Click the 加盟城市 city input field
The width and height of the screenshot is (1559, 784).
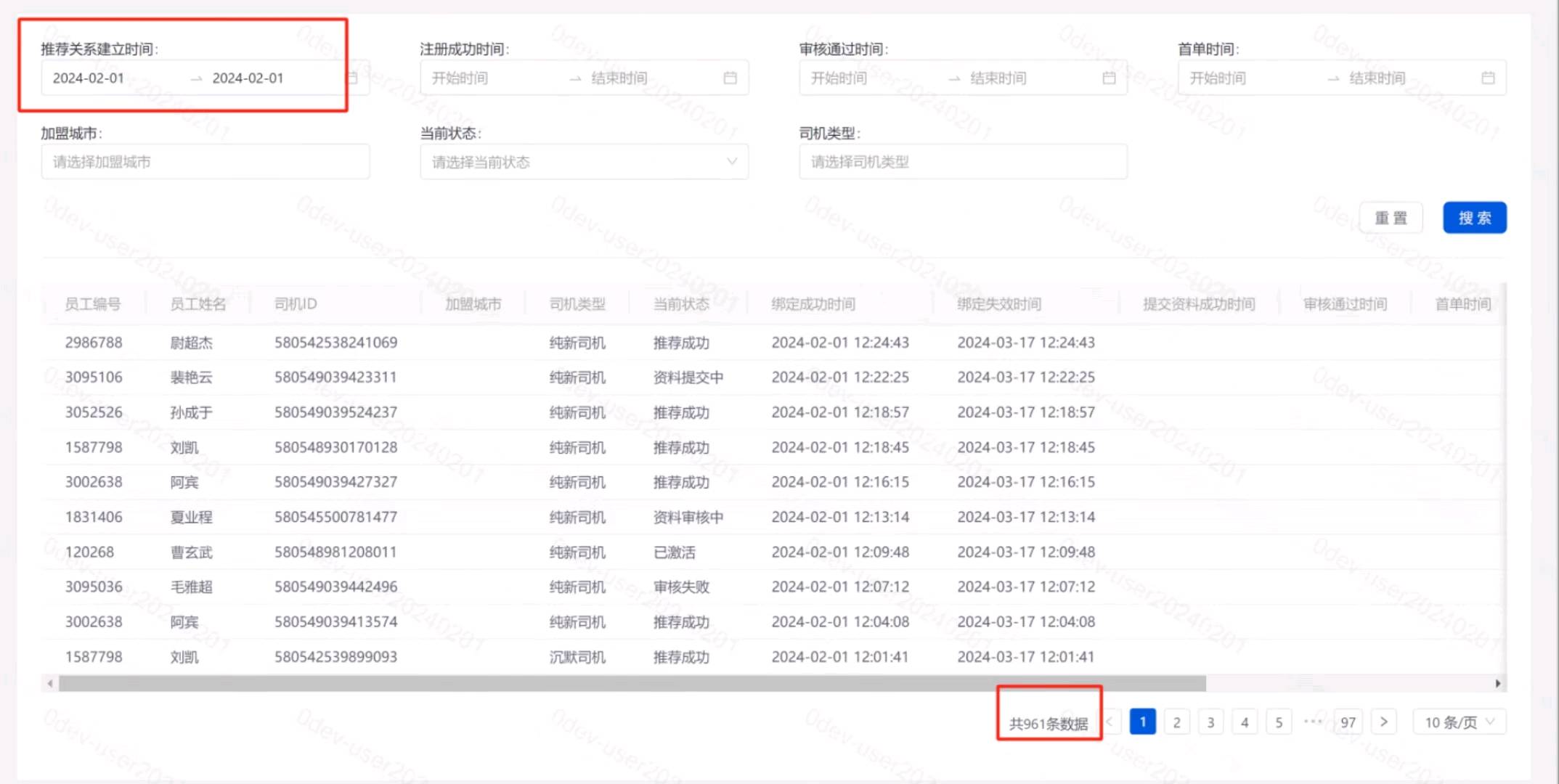click(x=205, y=162)
